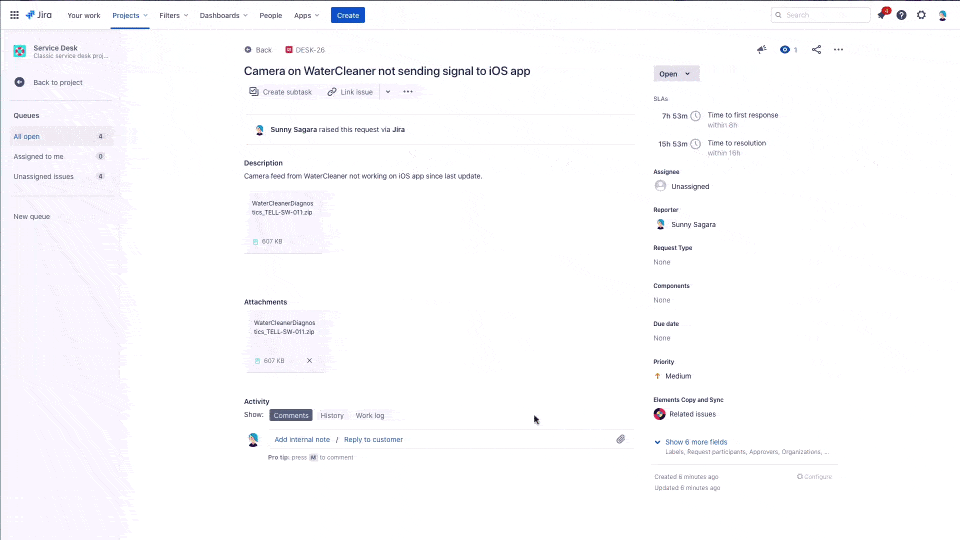This screenshot has height=540, width=960.
Task: Open the Dashboards dropdown menu
Action: coord(223,15)
